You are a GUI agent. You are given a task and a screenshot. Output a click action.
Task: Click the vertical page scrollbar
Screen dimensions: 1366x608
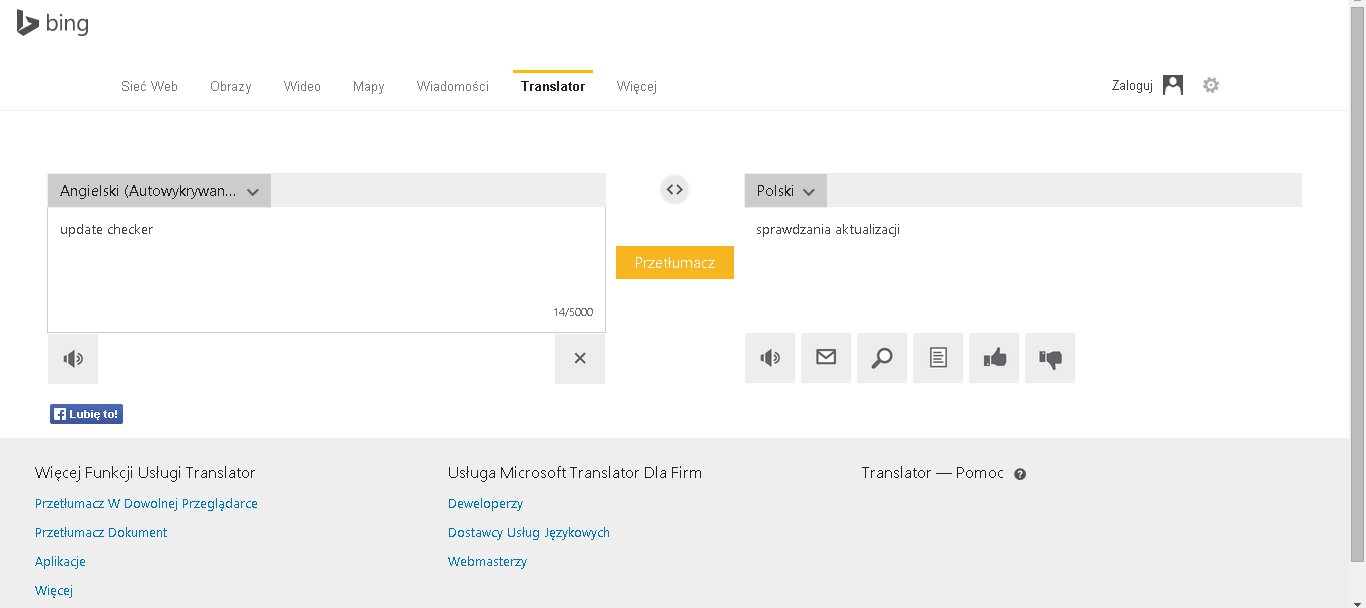coord(1357,285)
